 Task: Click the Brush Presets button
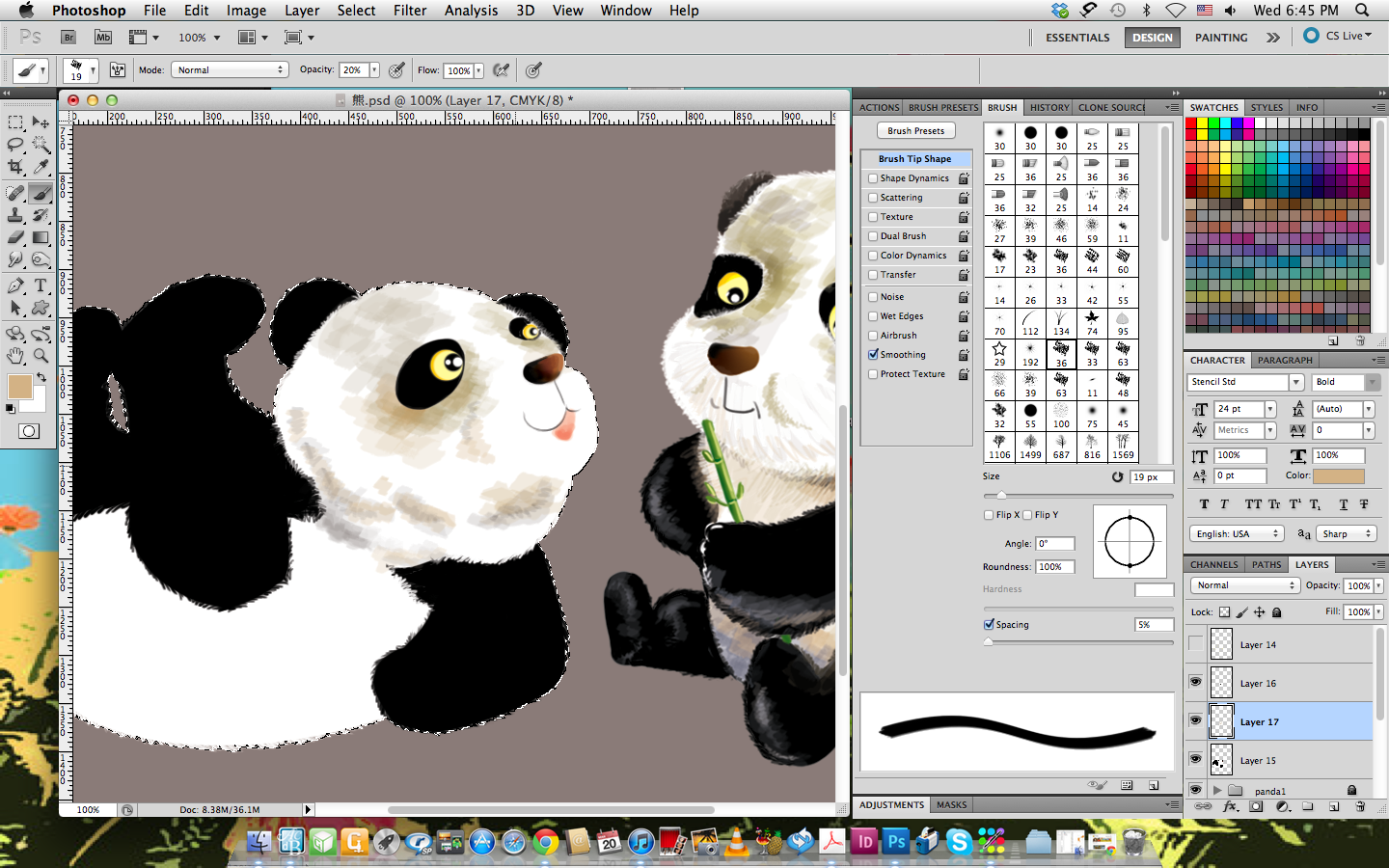click(x=916, y=131)
